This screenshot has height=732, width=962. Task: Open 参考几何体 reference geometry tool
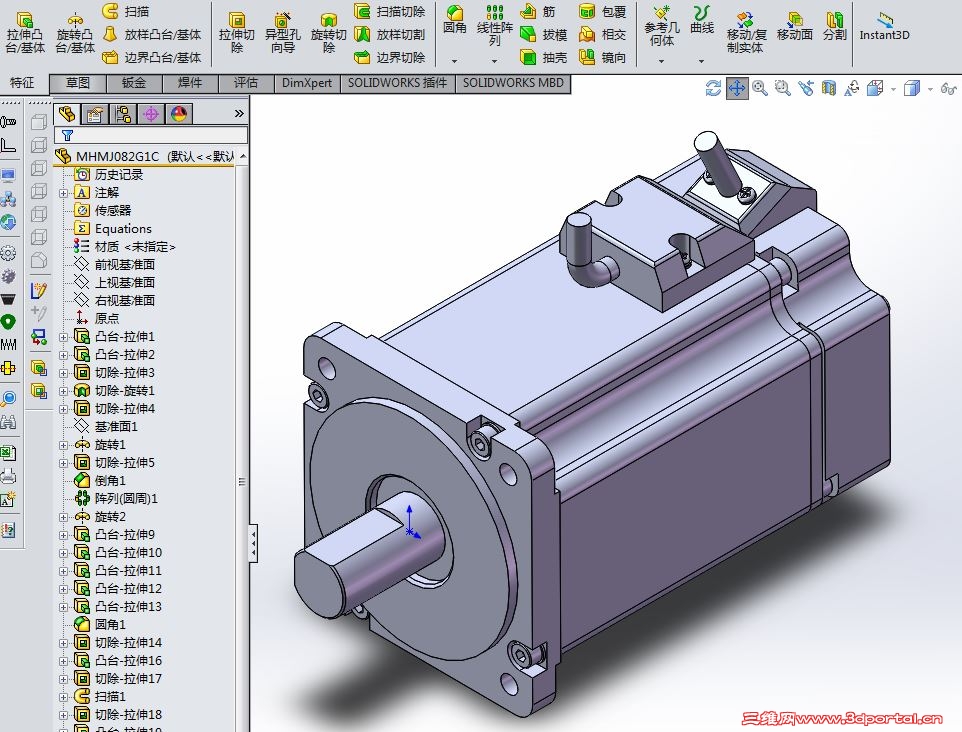pyautogui.click(x=661, y=26)
